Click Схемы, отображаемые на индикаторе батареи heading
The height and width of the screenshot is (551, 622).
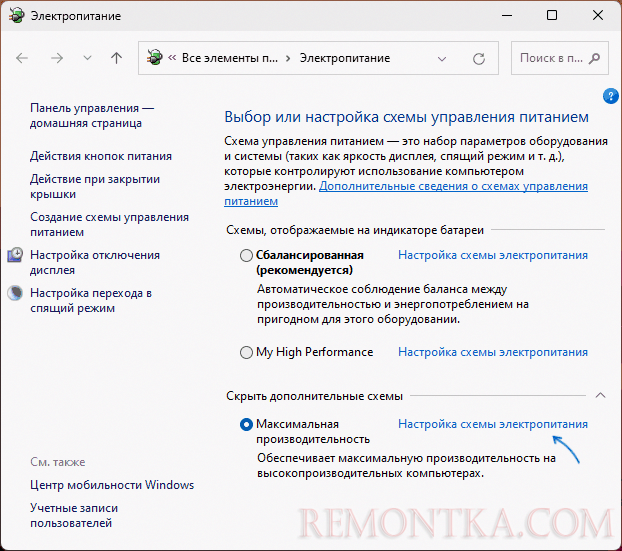click(x=355, y=230)
